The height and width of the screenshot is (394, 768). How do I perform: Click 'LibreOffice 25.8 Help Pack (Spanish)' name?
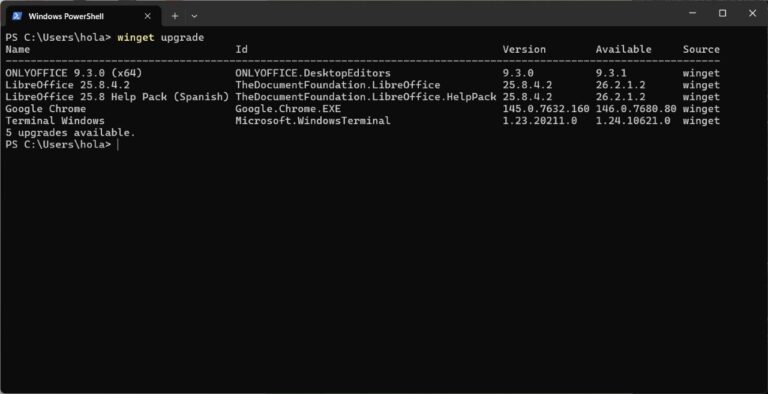[x=118, y=97]
